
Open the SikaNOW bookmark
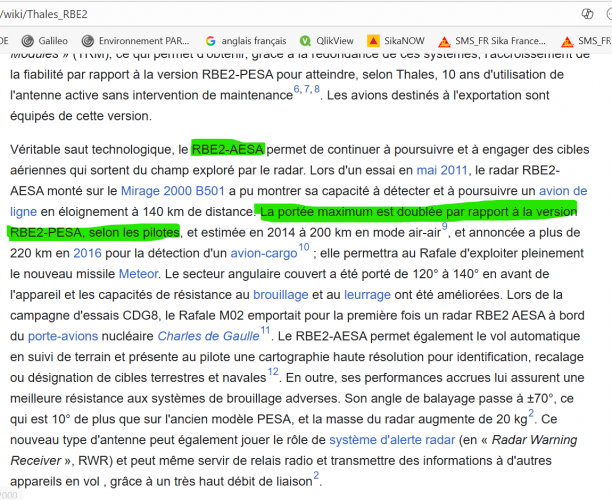click(396, 41)
